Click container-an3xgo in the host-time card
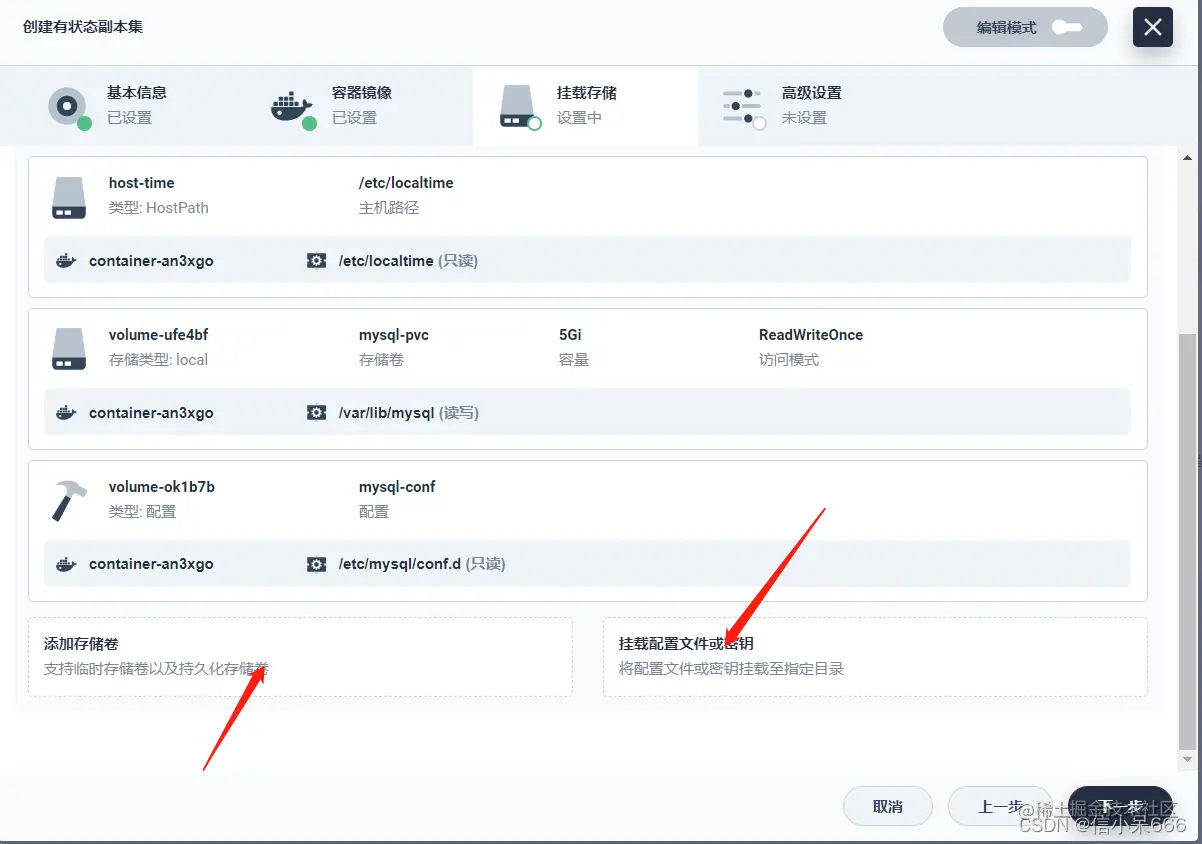Screen dimensions: 1202x844 tap(151, 261)
